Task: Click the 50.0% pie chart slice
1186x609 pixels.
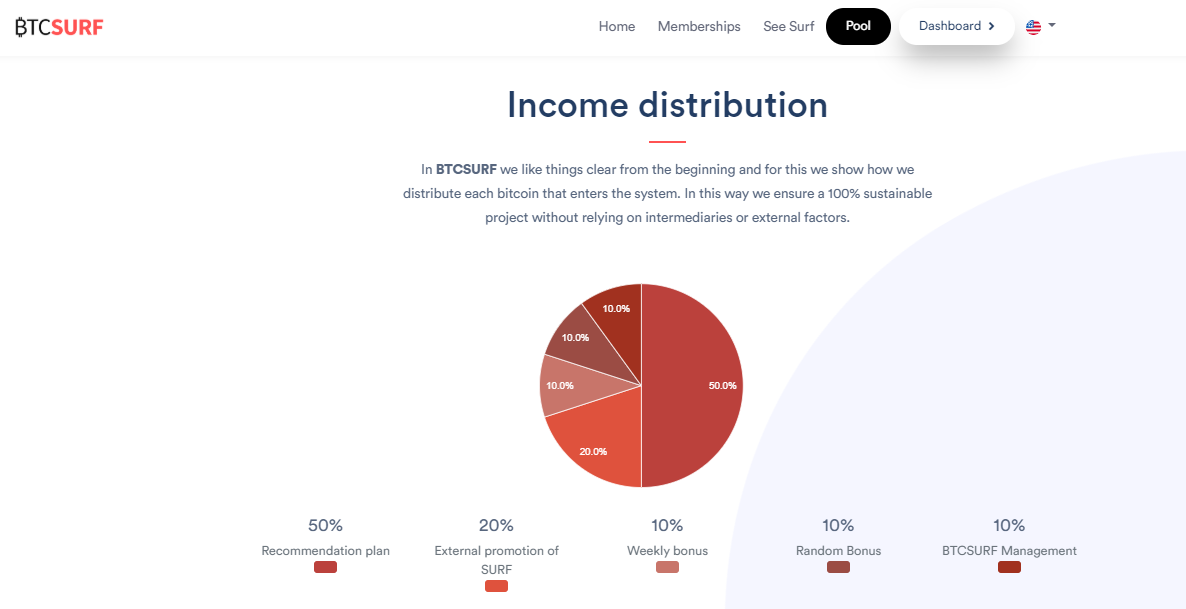Action: [x=692, y=386]
